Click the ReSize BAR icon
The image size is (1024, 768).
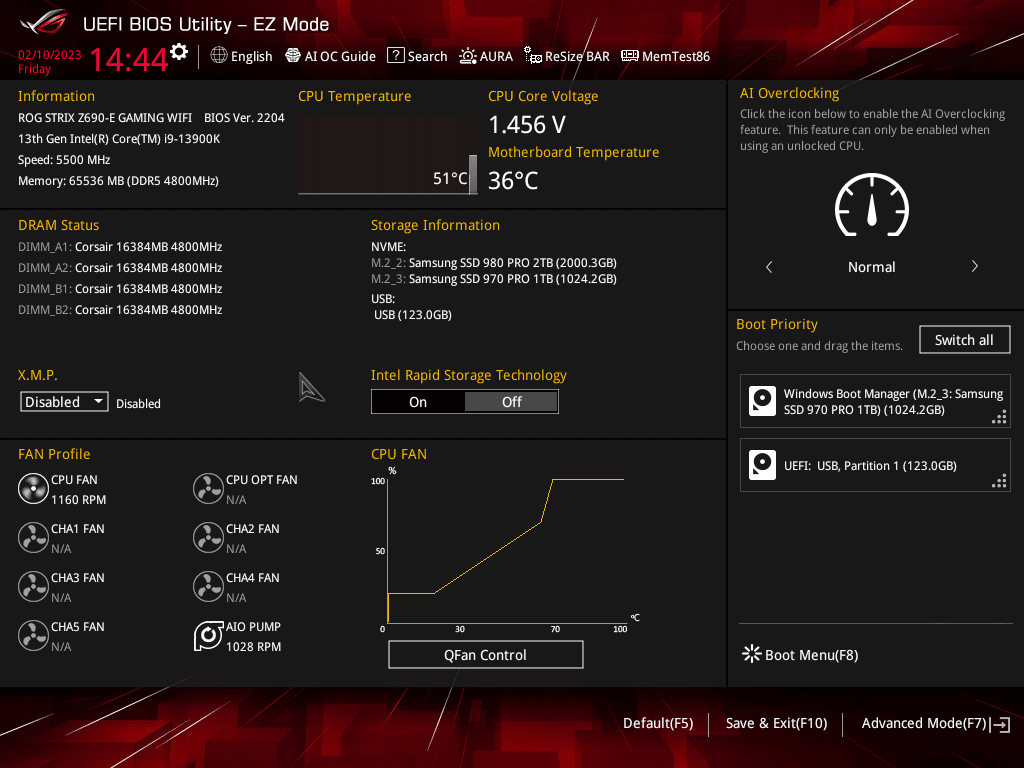(x=533, y=56)
